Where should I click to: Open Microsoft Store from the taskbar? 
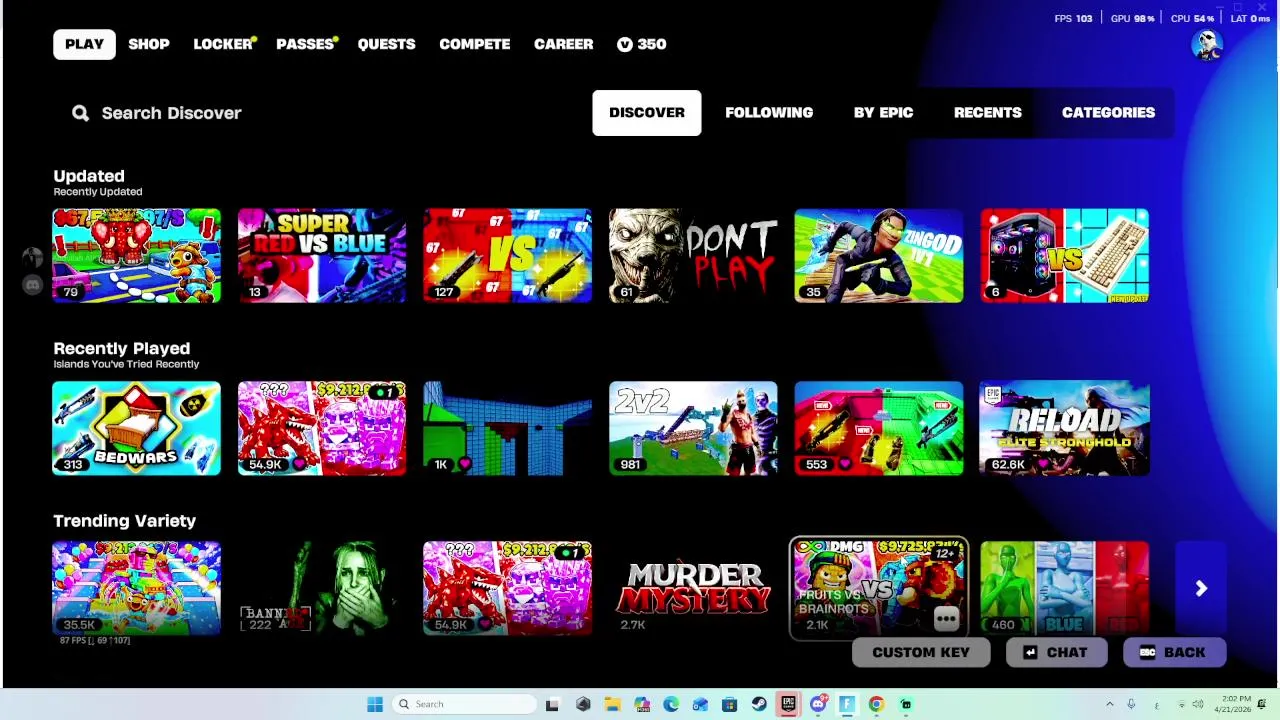pyautogui.click(x=729, y=704)
